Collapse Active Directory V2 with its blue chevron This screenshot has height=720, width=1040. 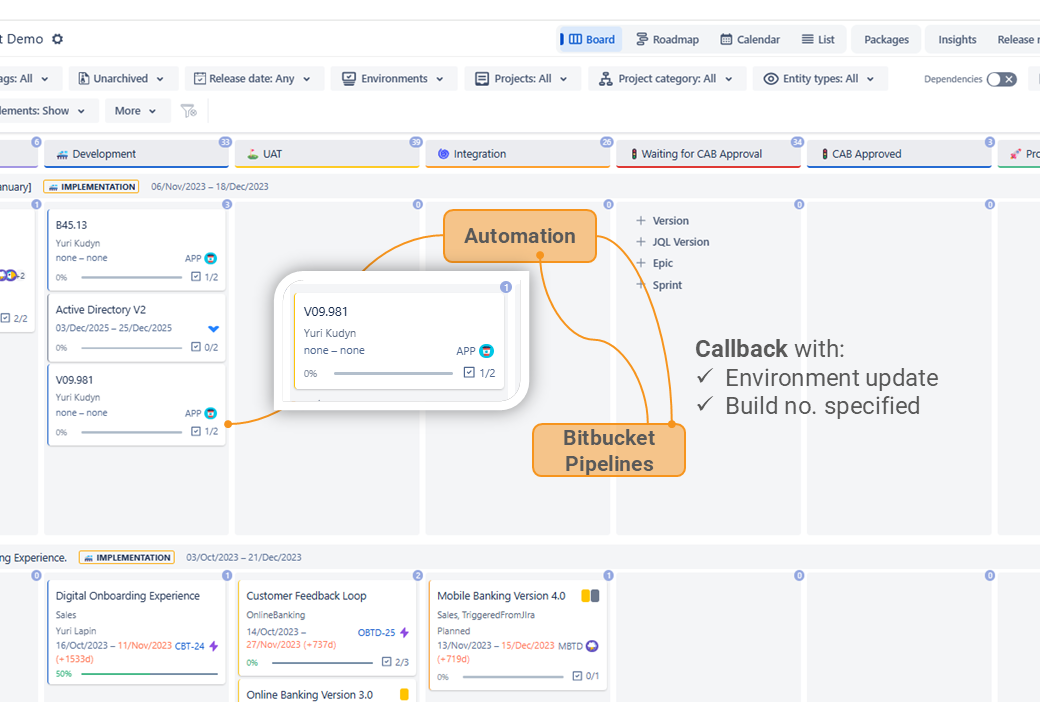pyautogui.click(x=212, y=328)
